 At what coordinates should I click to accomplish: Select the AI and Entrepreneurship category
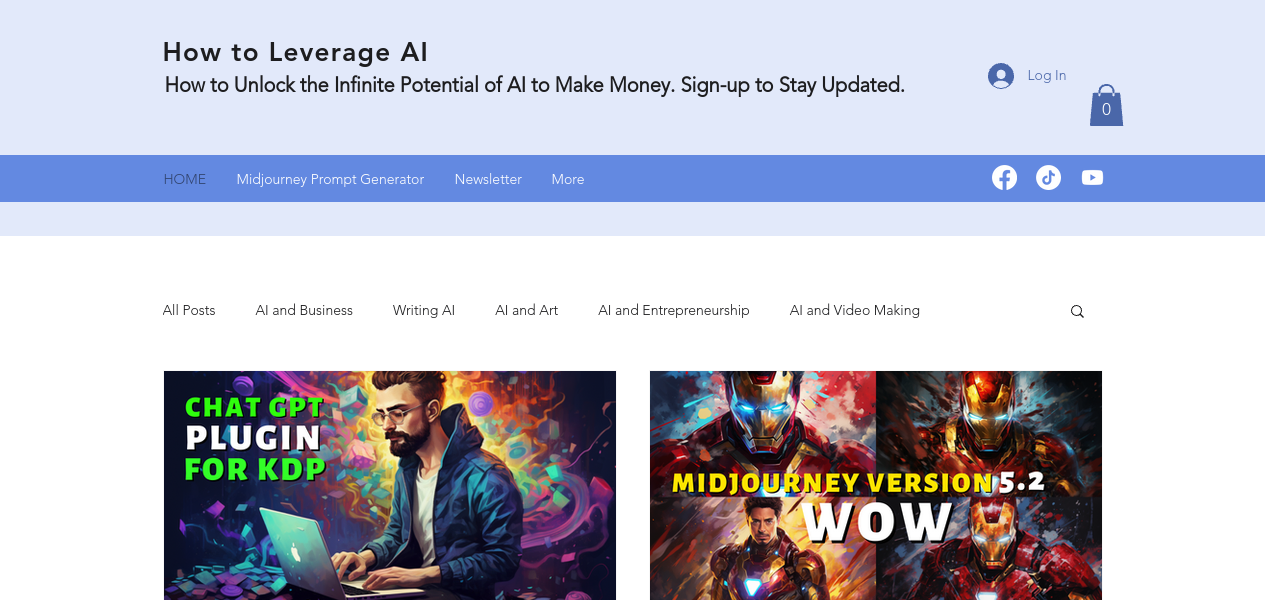674,311
